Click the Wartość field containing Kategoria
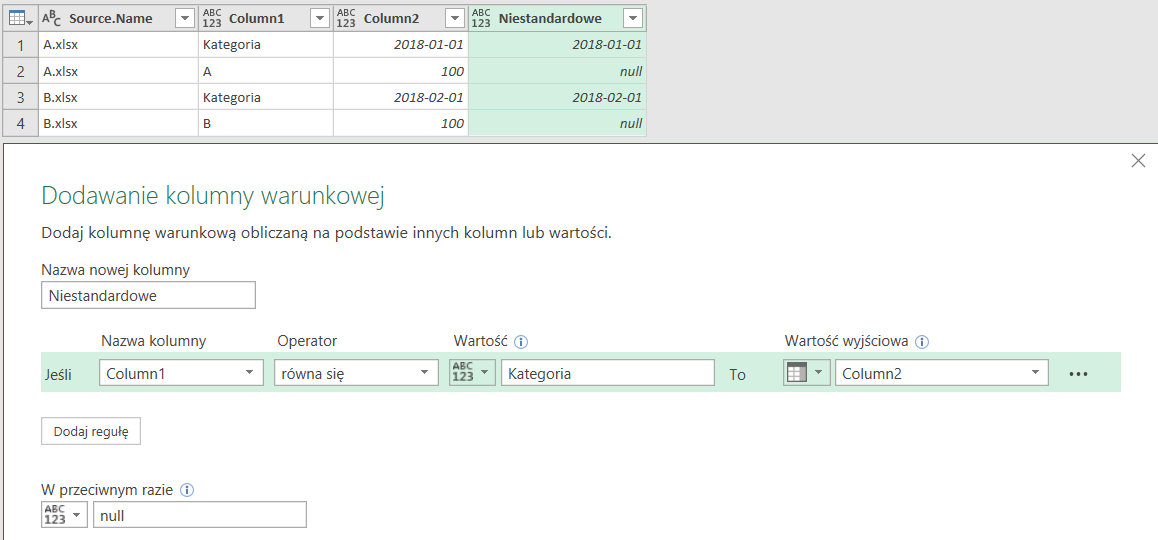Screen dimensions: 1158x540 click(x=607, y=373)
